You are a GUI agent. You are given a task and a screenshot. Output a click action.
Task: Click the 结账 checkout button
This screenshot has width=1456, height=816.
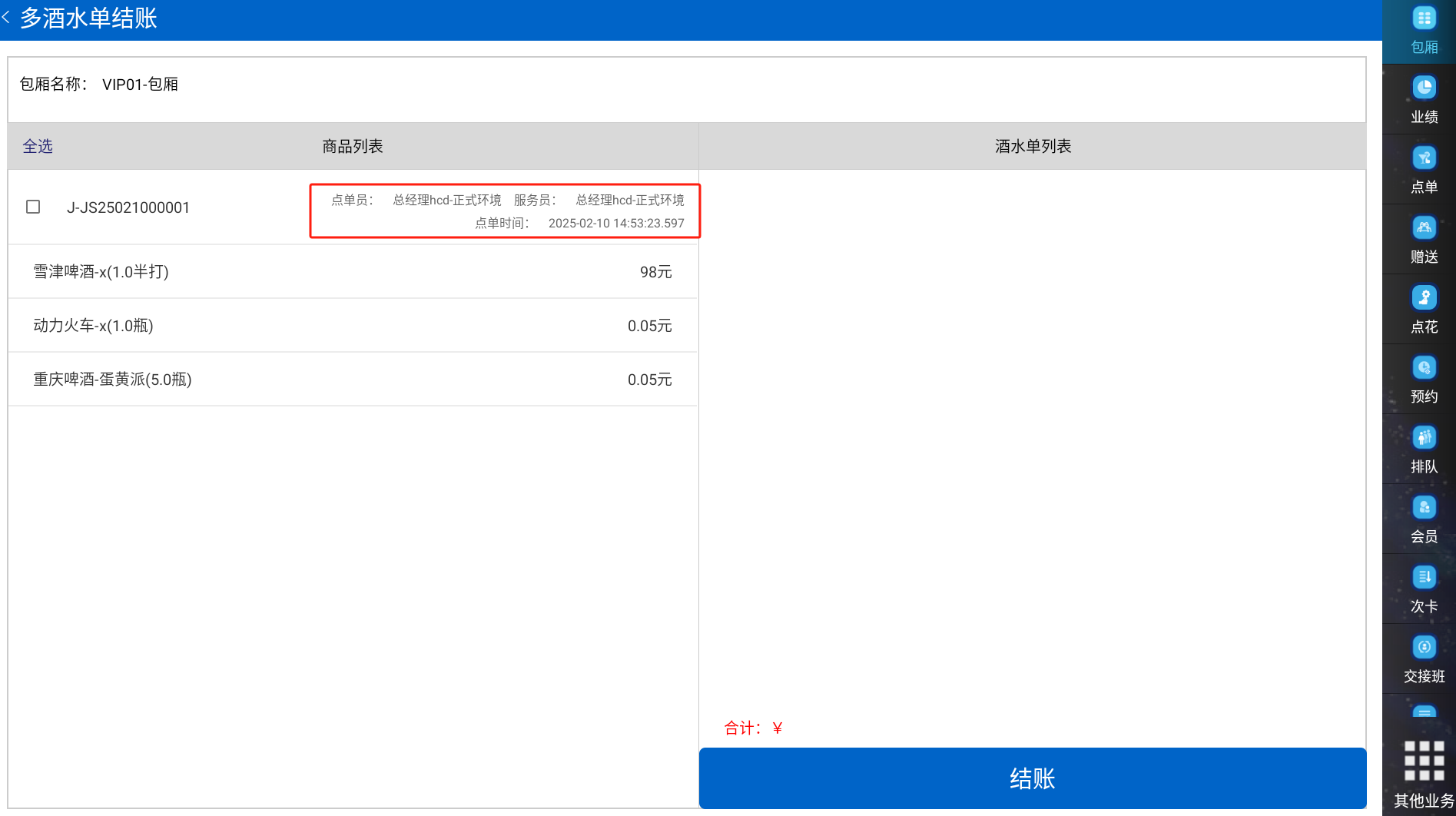click(1033, 778)
